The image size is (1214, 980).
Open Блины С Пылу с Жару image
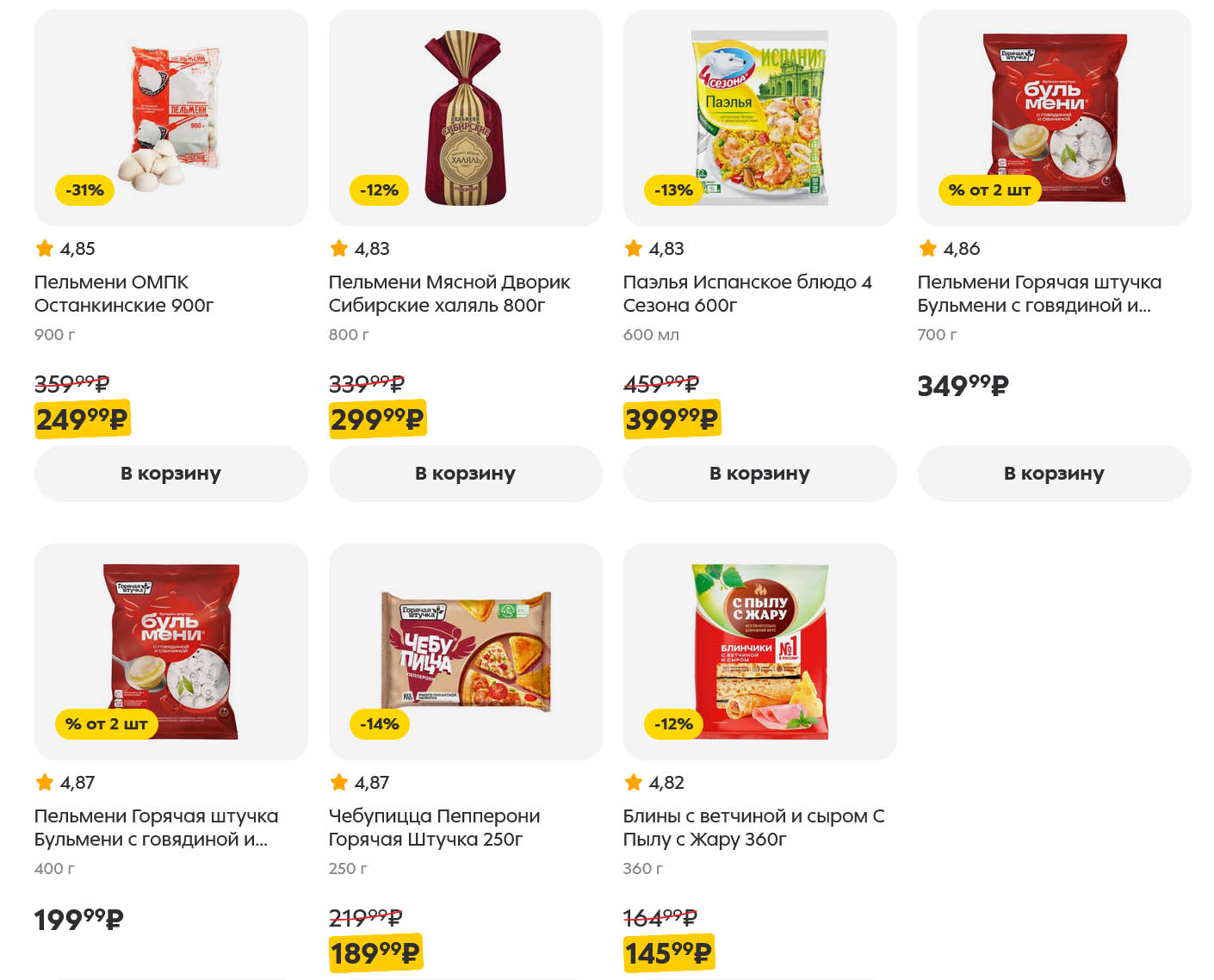[759, 650]
